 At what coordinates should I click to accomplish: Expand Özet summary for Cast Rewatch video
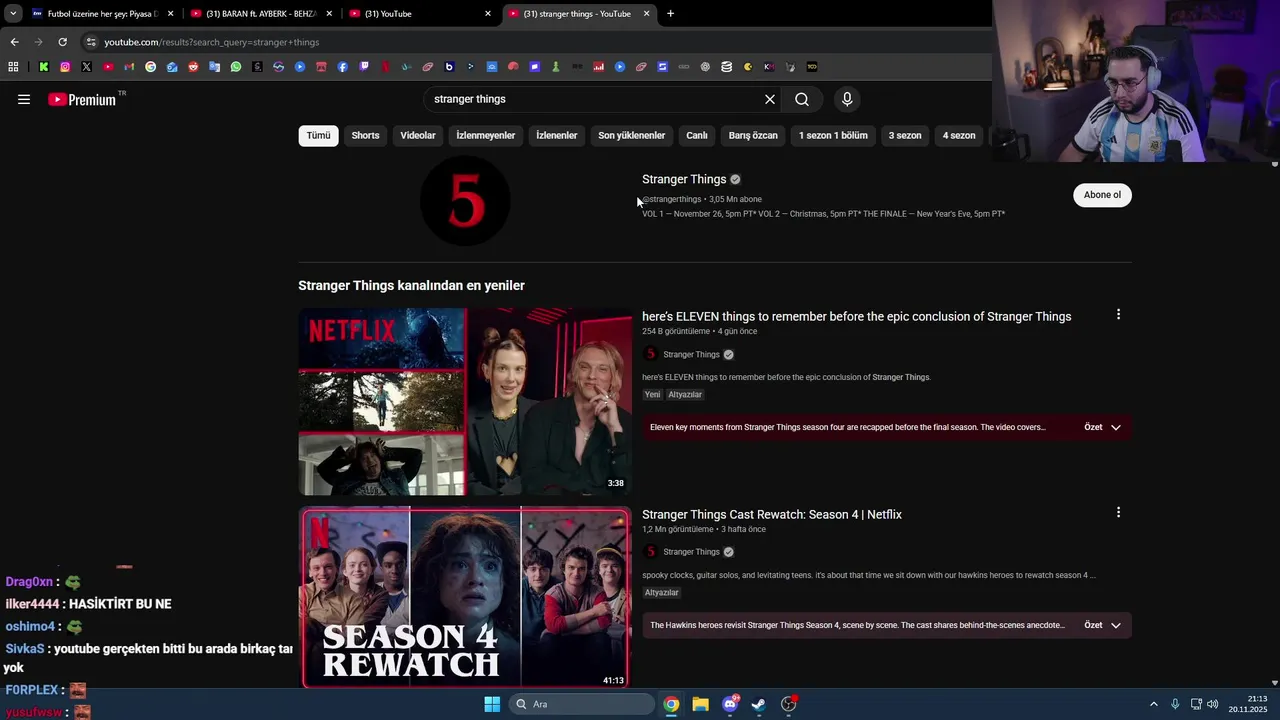(x=1103, y=625)
